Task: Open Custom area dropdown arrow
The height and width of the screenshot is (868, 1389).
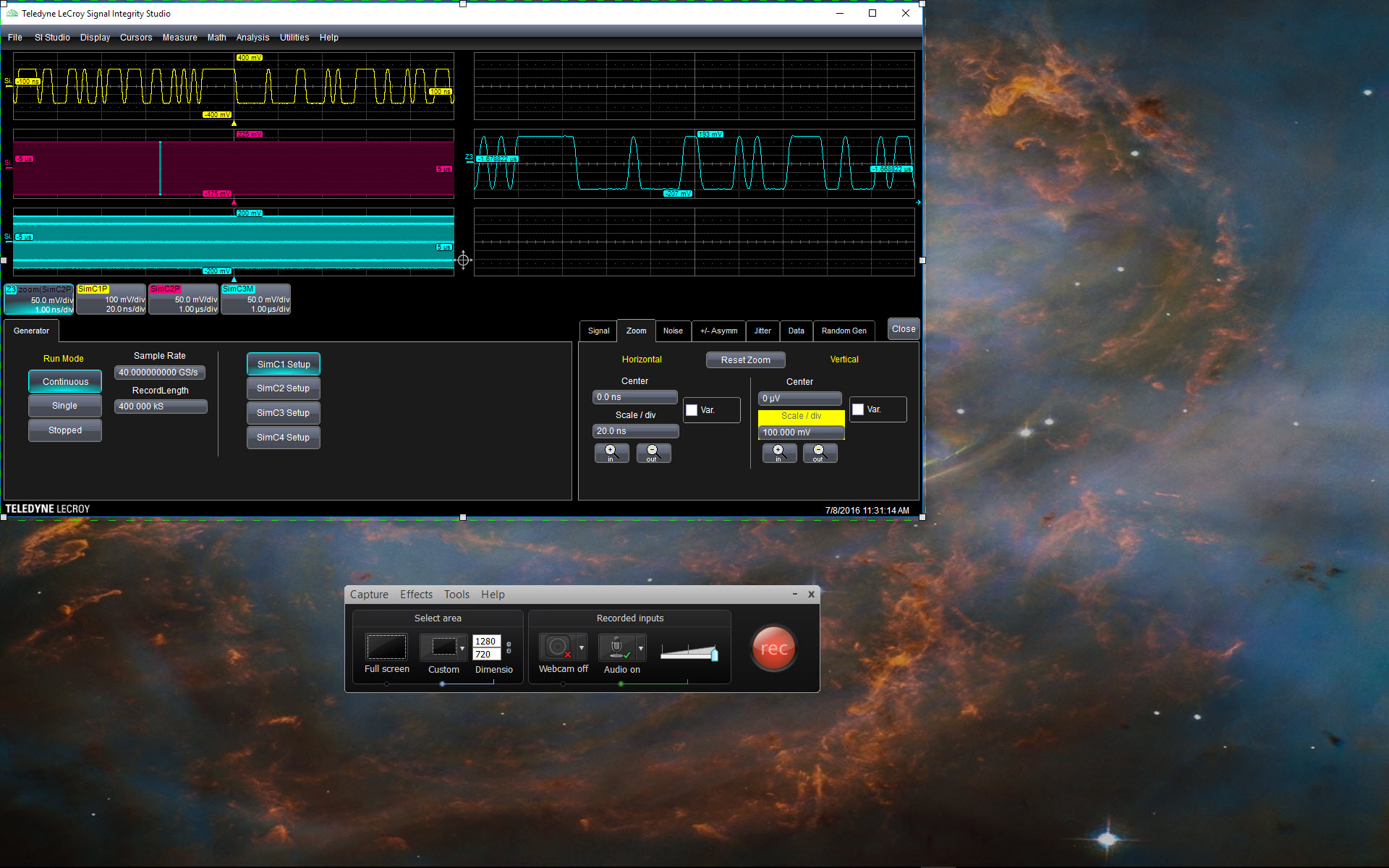Action: [x=462, y=648]
